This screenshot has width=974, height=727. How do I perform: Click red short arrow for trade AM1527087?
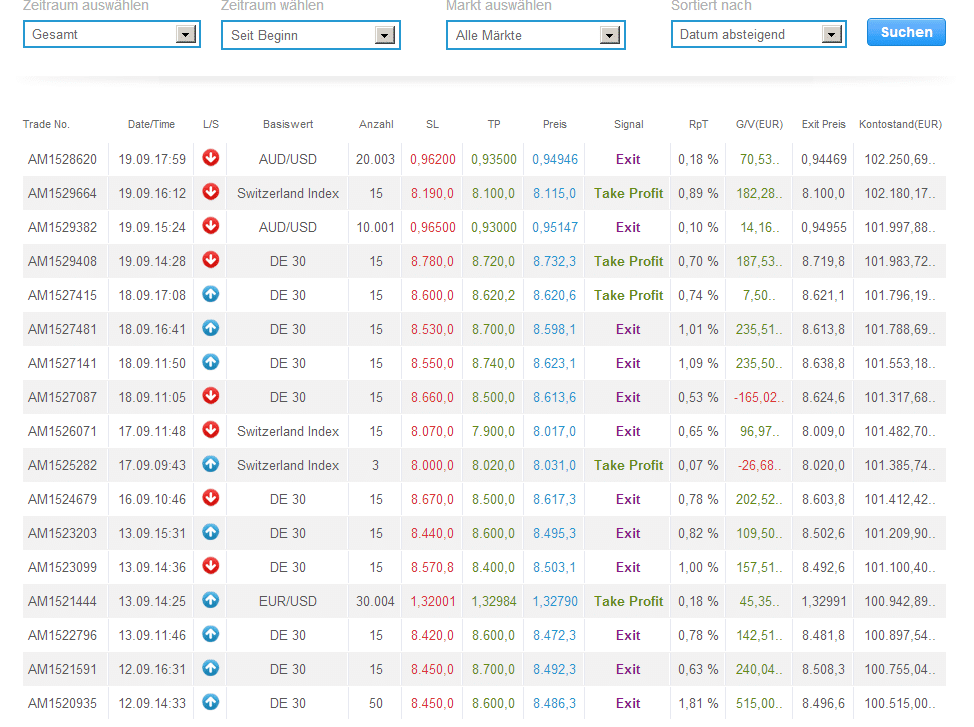210,397
